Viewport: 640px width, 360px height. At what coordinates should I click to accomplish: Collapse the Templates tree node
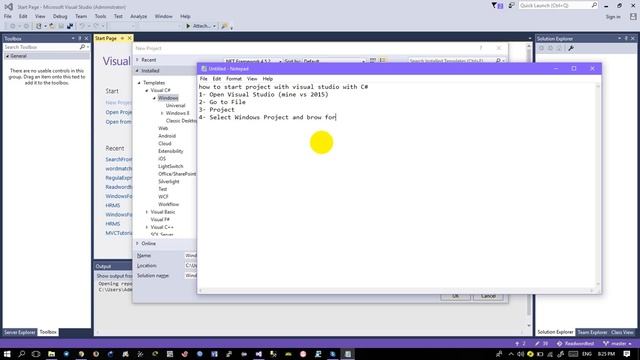coord(139,83)
